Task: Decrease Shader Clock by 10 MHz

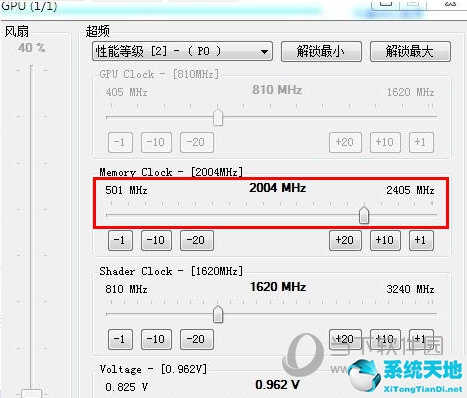Action: click(156, 339)
